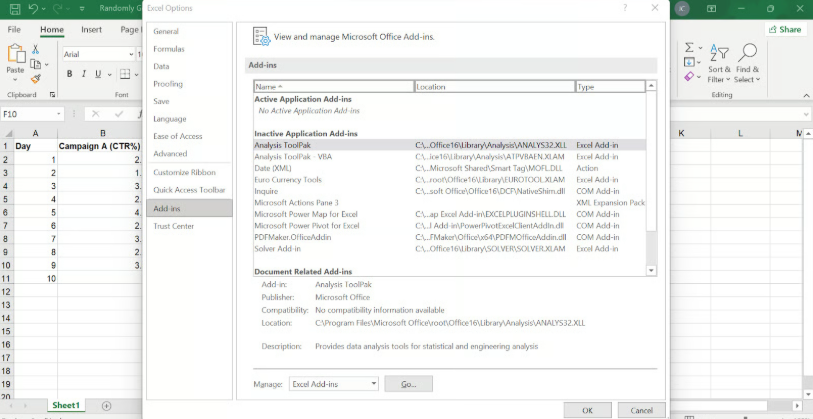813x419 pixels.
Task: Click the Format Painter brush icon
Action: 36,77
